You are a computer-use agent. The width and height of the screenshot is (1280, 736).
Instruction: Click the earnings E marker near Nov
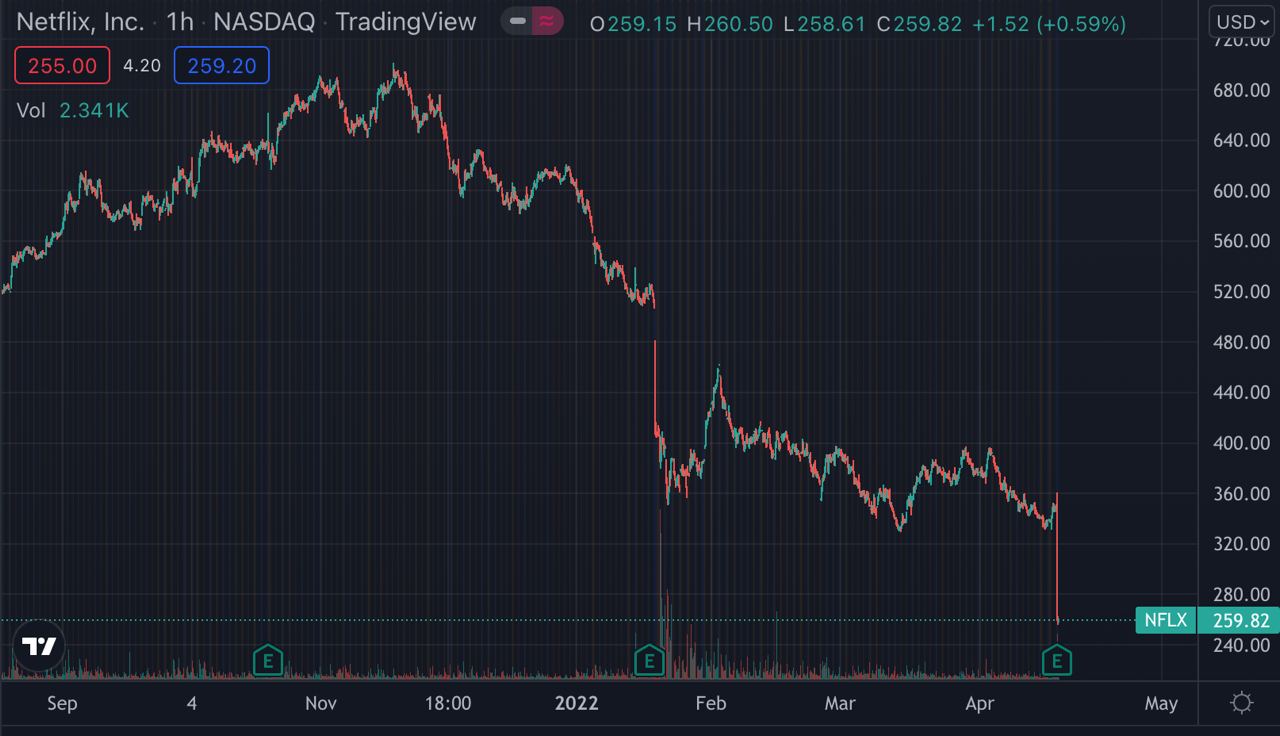267,660
